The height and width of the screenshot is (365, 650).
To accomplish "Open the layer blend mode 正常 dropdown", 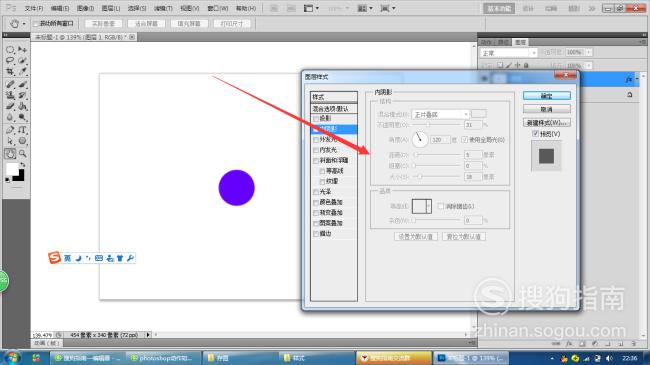I will pyautogui.click(x=509, y=53).
